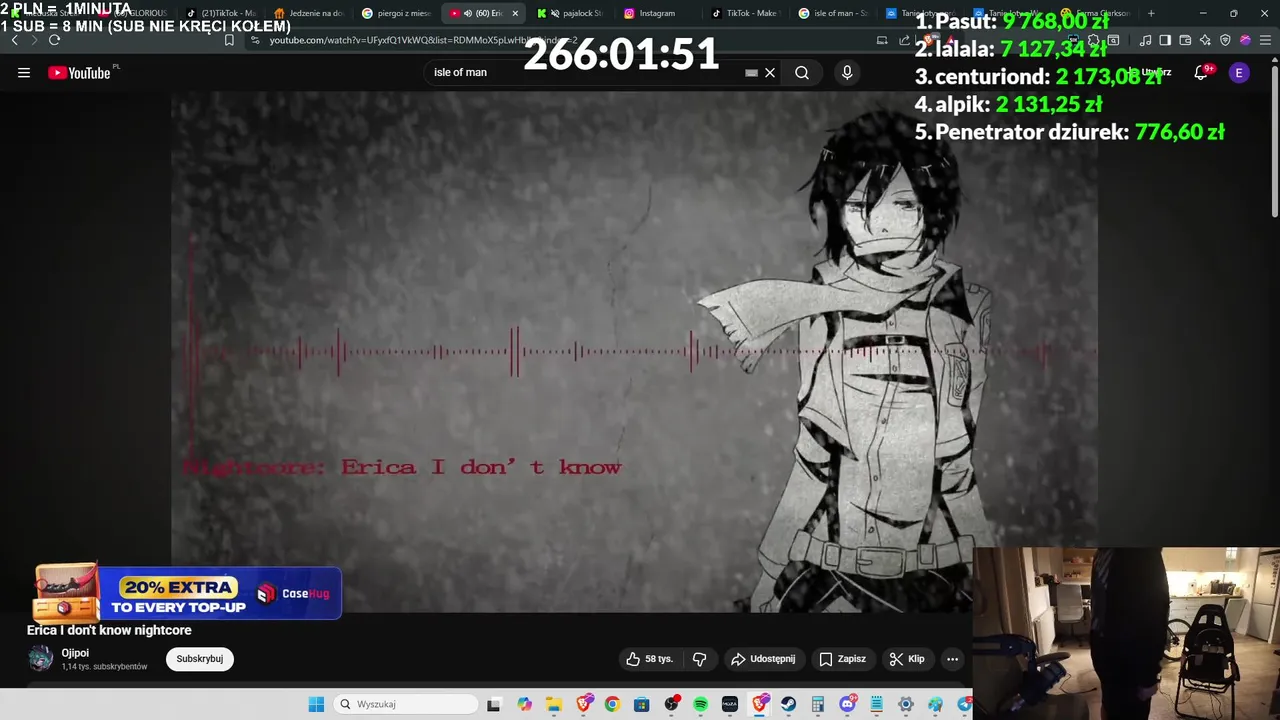Open more actions three-dot menu
This screenshot has height=720, width=1280.
[x=952, y=659]
